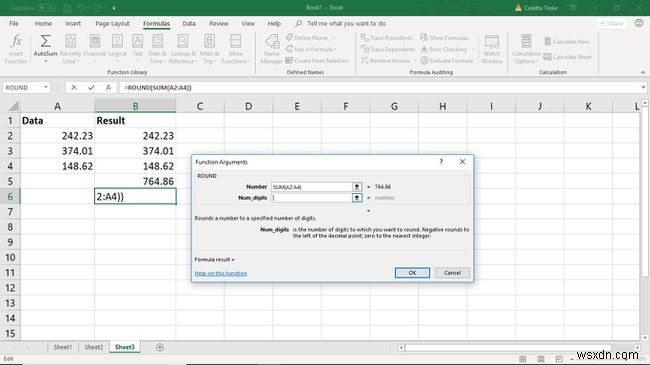Open the Insert Function wizard
The image size is (650, 365).
point(16,49)
